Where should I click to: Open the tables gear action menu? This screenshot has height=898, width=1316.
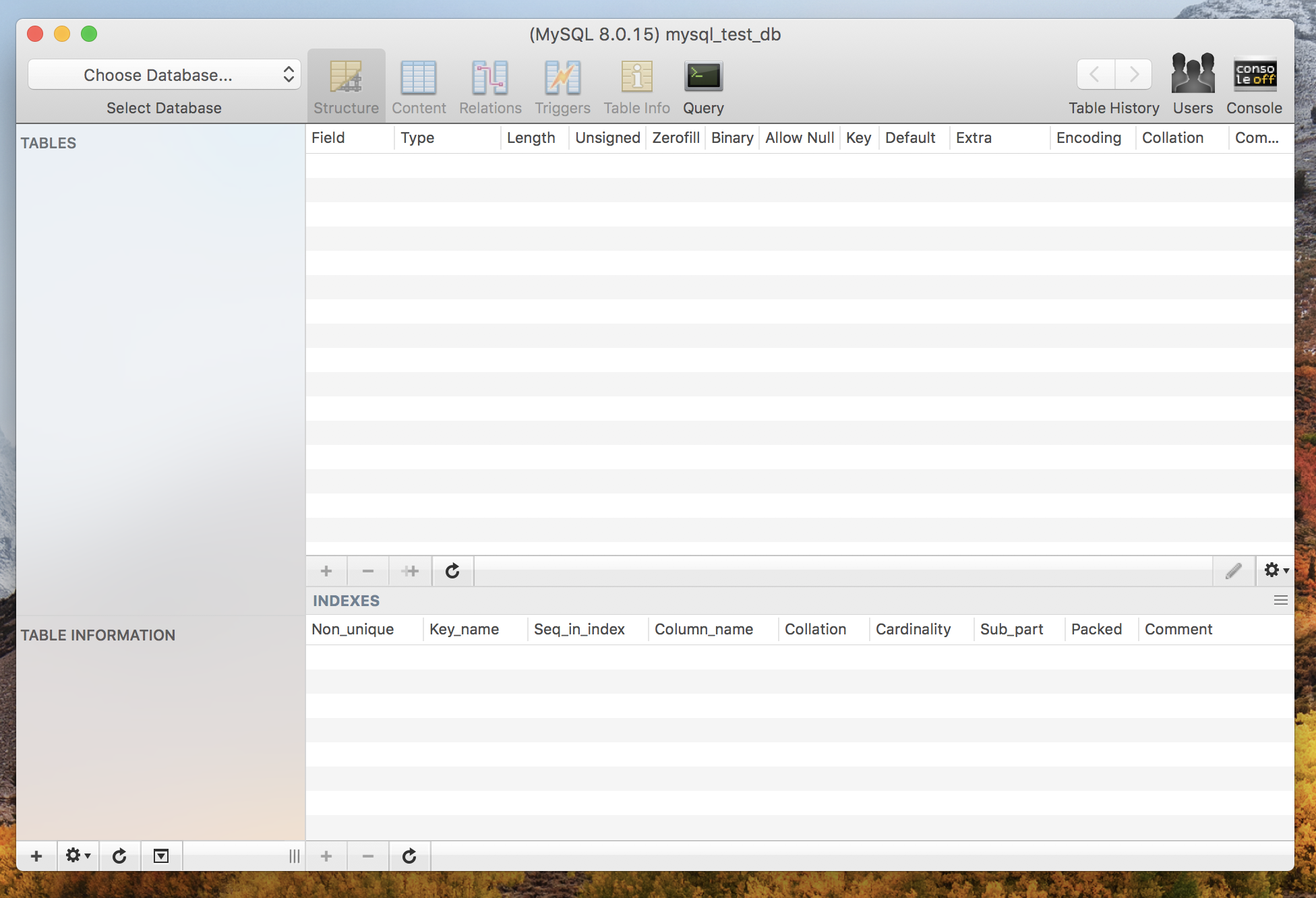click(78, 856)
